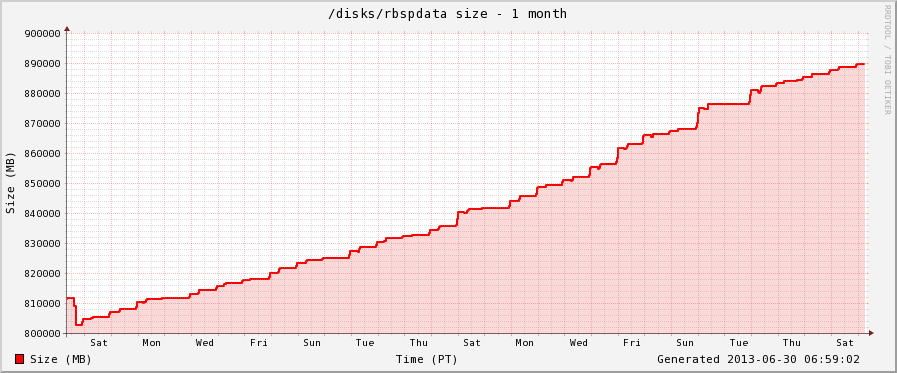Click the last 'Sat' x-axis label
This screenshot has width=897, height=373.
(845, 343)
